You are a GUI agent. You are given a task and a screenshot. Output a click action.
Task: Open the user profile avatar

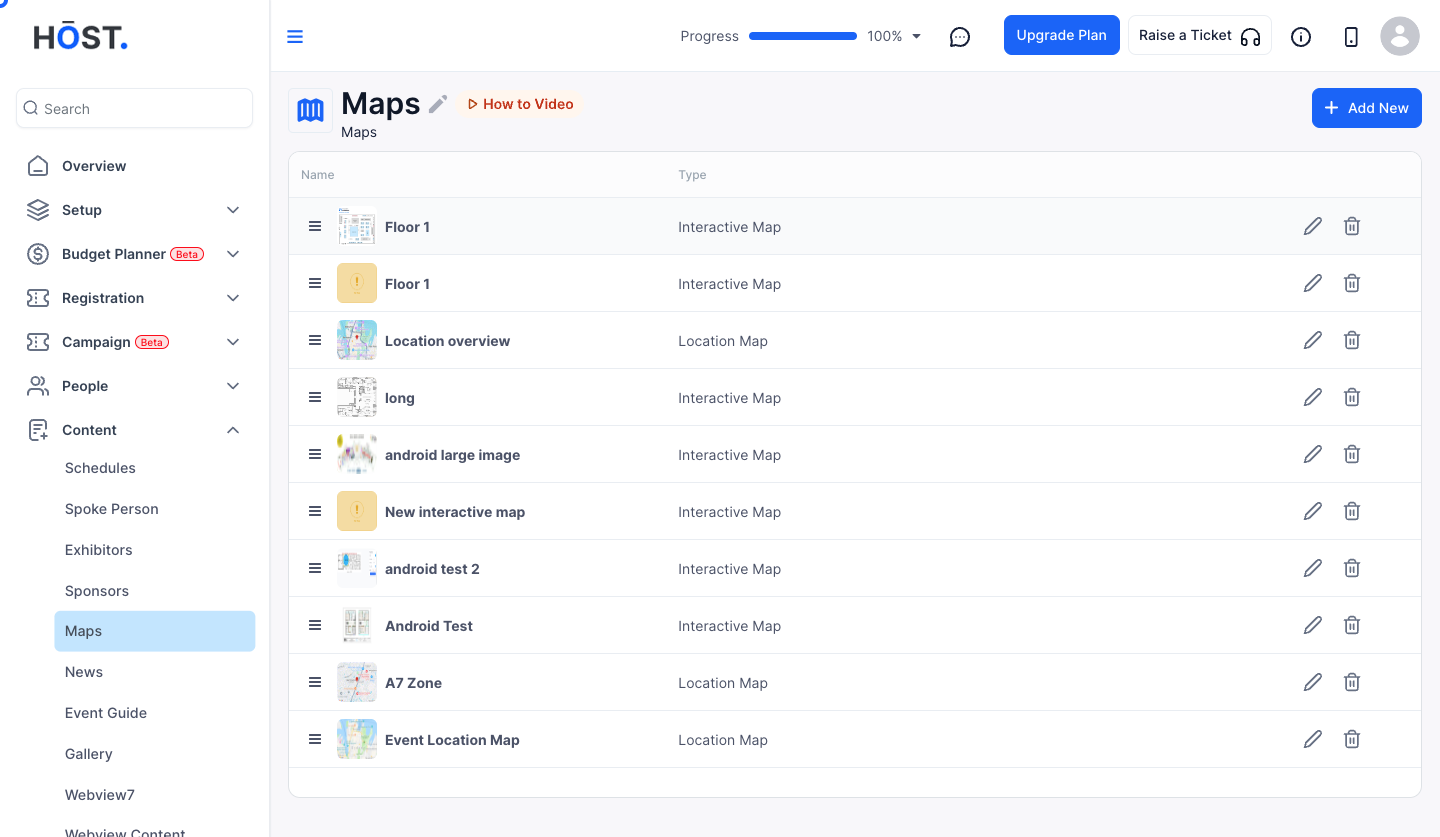(x=1400, y=36)
